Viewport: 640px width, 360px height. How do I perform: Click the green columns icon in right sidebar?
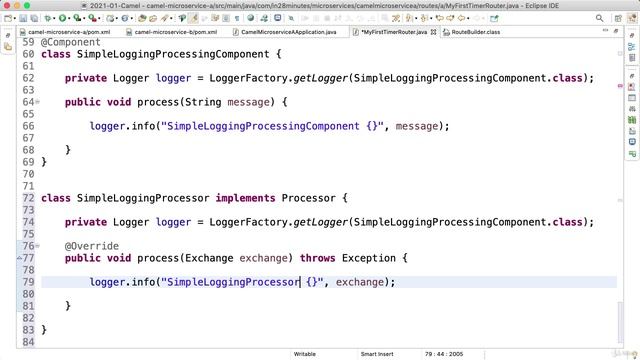pyautogui.click(x=632, y=120)
